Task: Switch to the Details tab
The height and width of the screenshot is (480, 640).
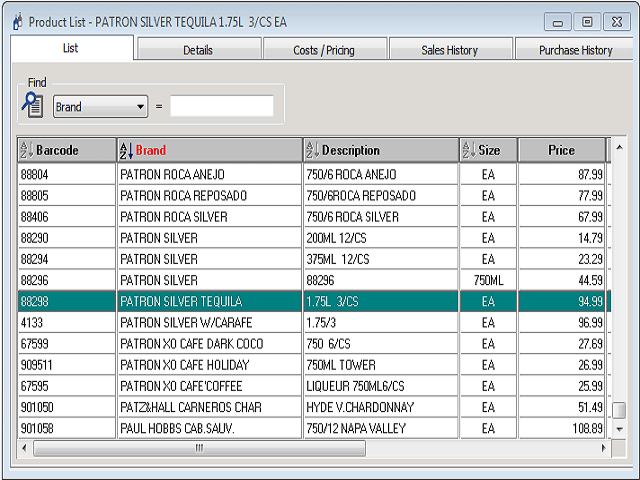Action: (198, 50)
